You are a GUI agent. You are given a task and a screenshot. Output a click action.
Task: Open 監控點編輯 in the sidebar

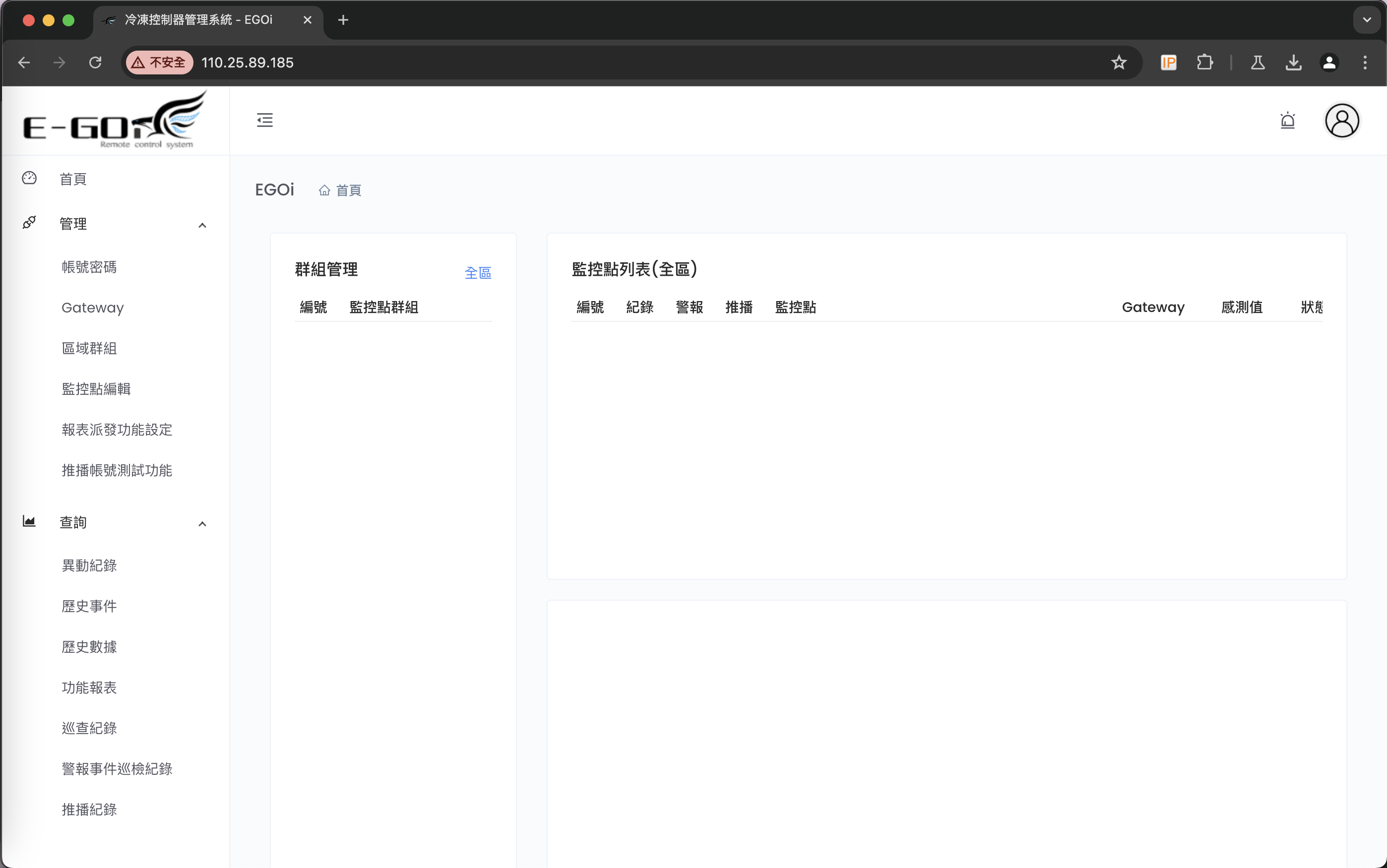click(x=96, y=389)
